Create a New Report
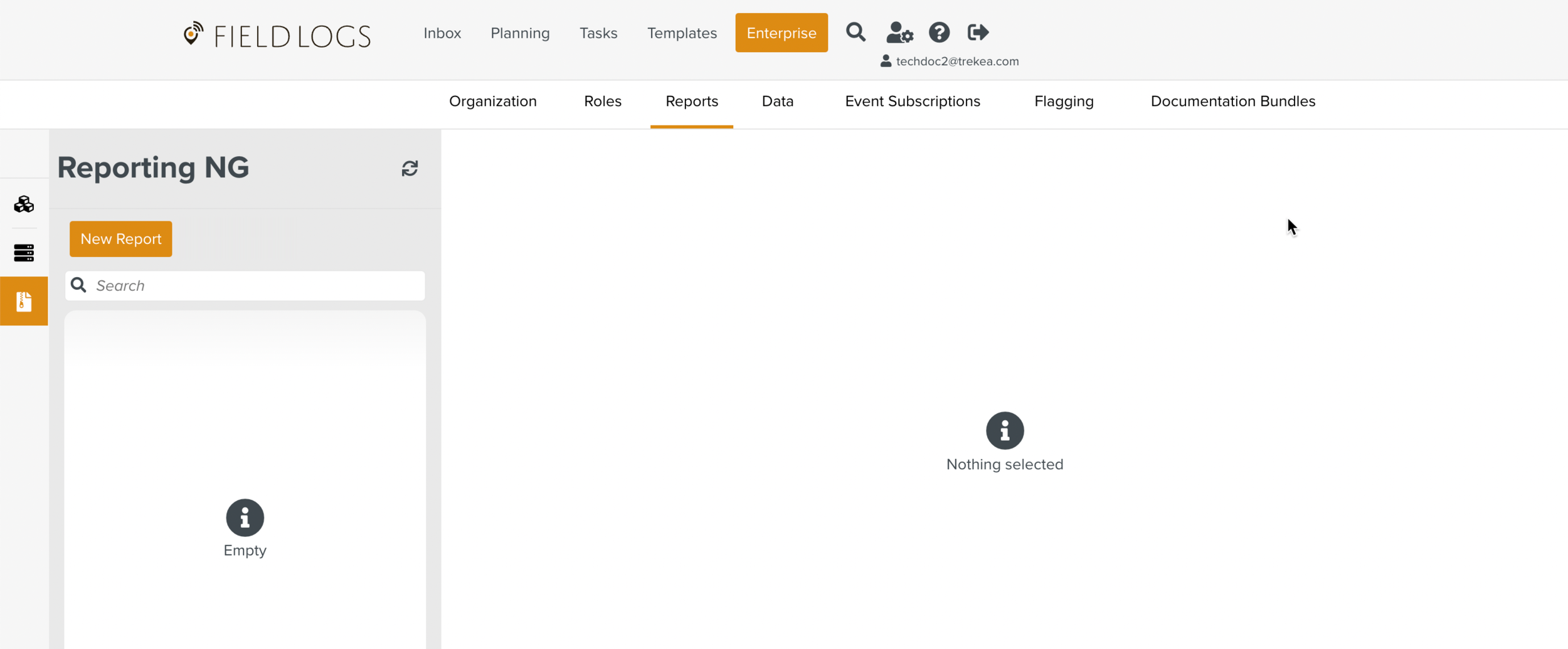 pyautogui.click(x=121, y=239)
